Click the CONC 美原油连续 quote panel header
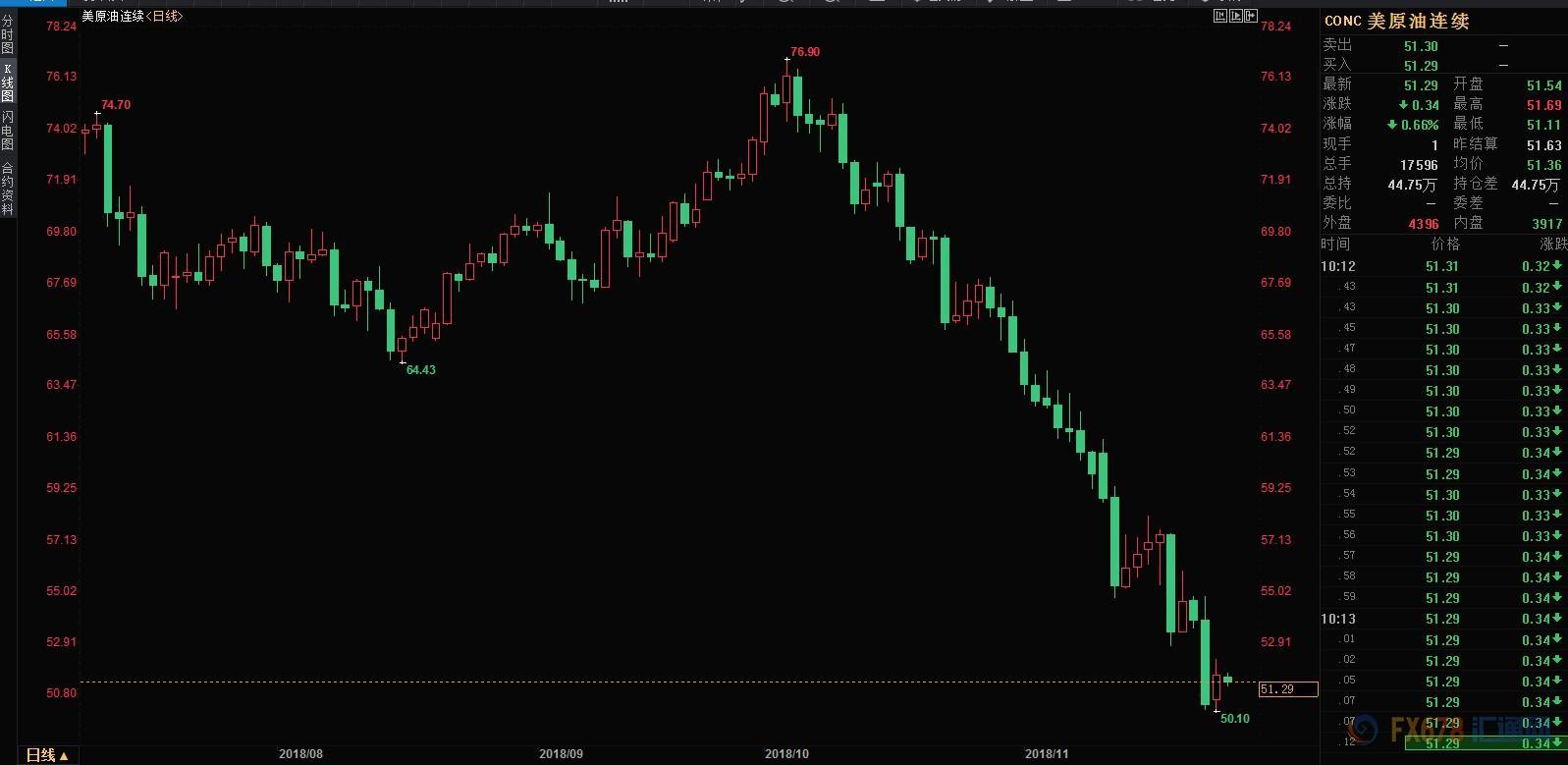Screen dimensions: 1568x765 tap(1396, 21)
